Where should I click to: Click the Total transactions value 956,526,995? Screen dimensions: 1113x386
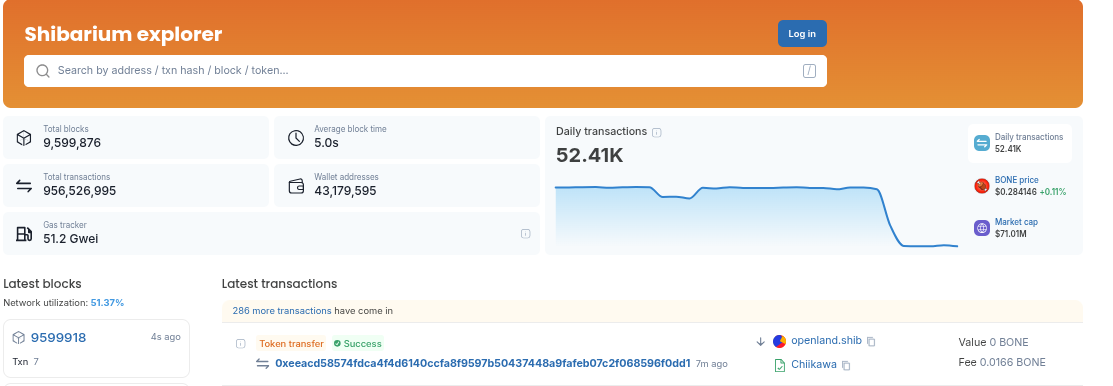(x=80, y=191)
